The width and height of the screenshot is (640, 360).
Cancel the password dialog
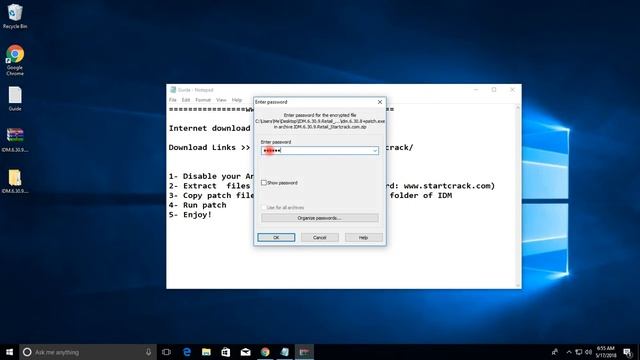pyautogui.click(x=320, y=237)
